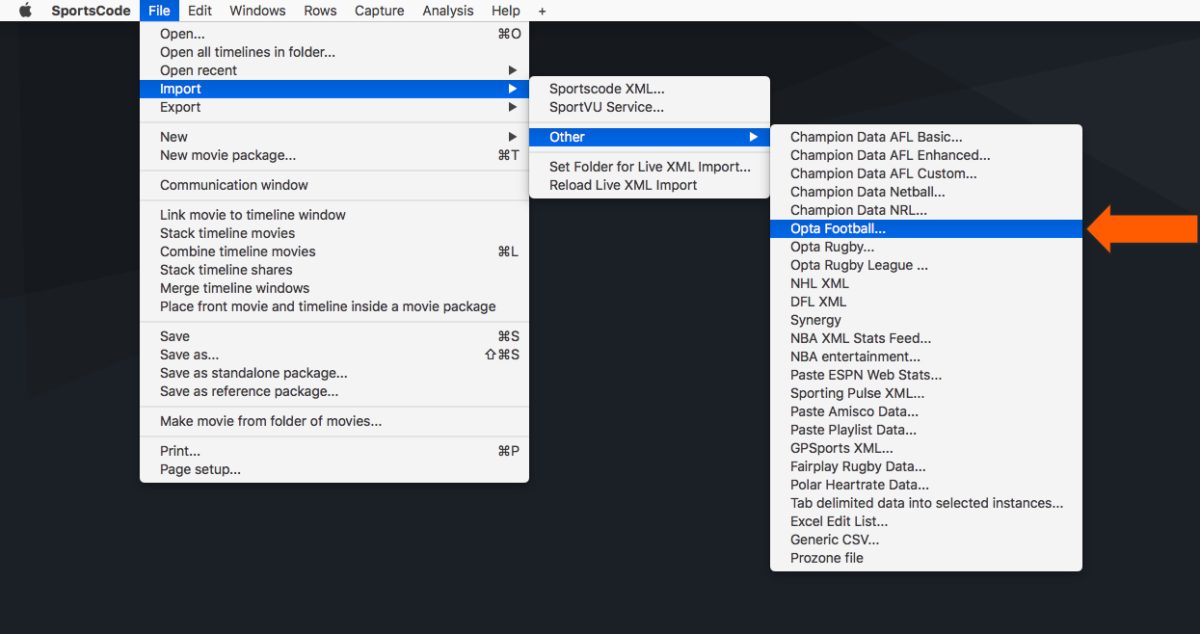Choose Open... from File menu
This screenshot has width=1200, height=634.
(x=334, y=34)
